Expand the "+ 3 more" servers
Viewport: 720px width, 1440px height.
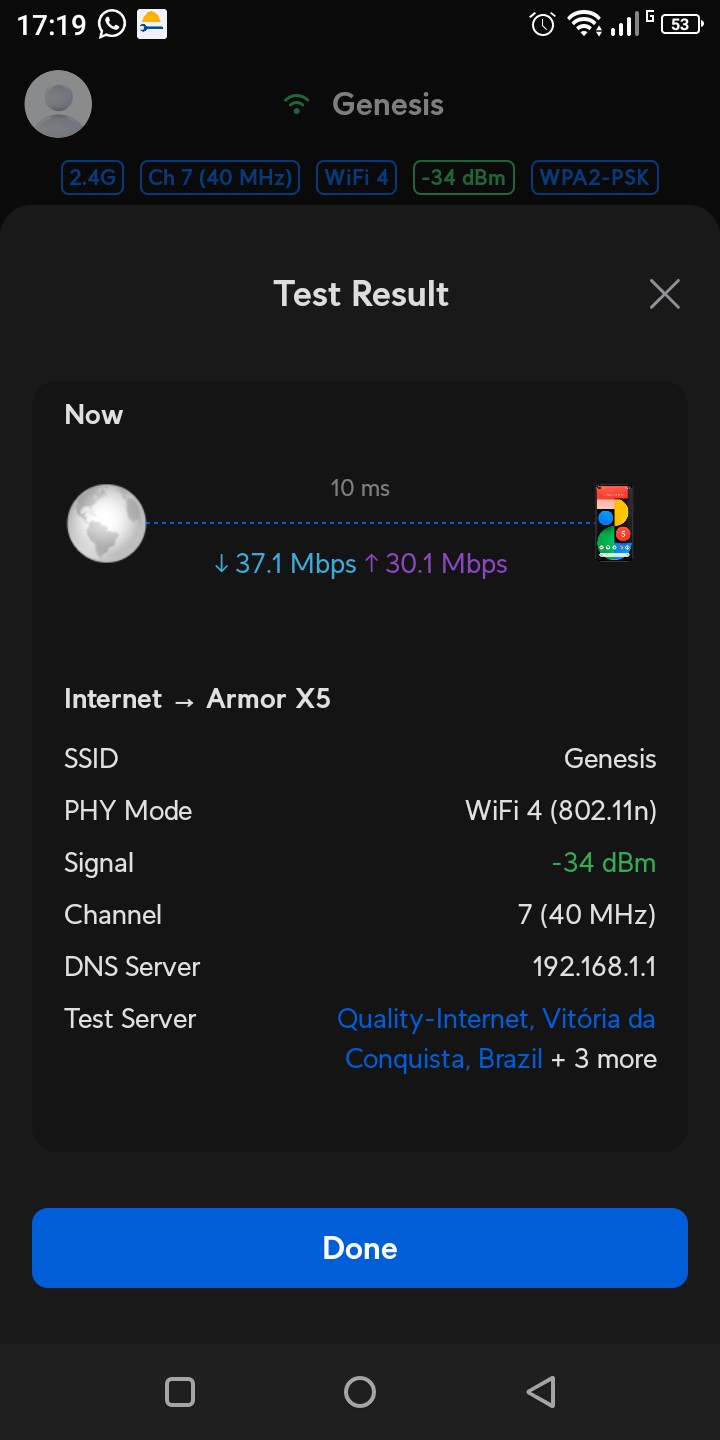click(x=604, y=1059)
